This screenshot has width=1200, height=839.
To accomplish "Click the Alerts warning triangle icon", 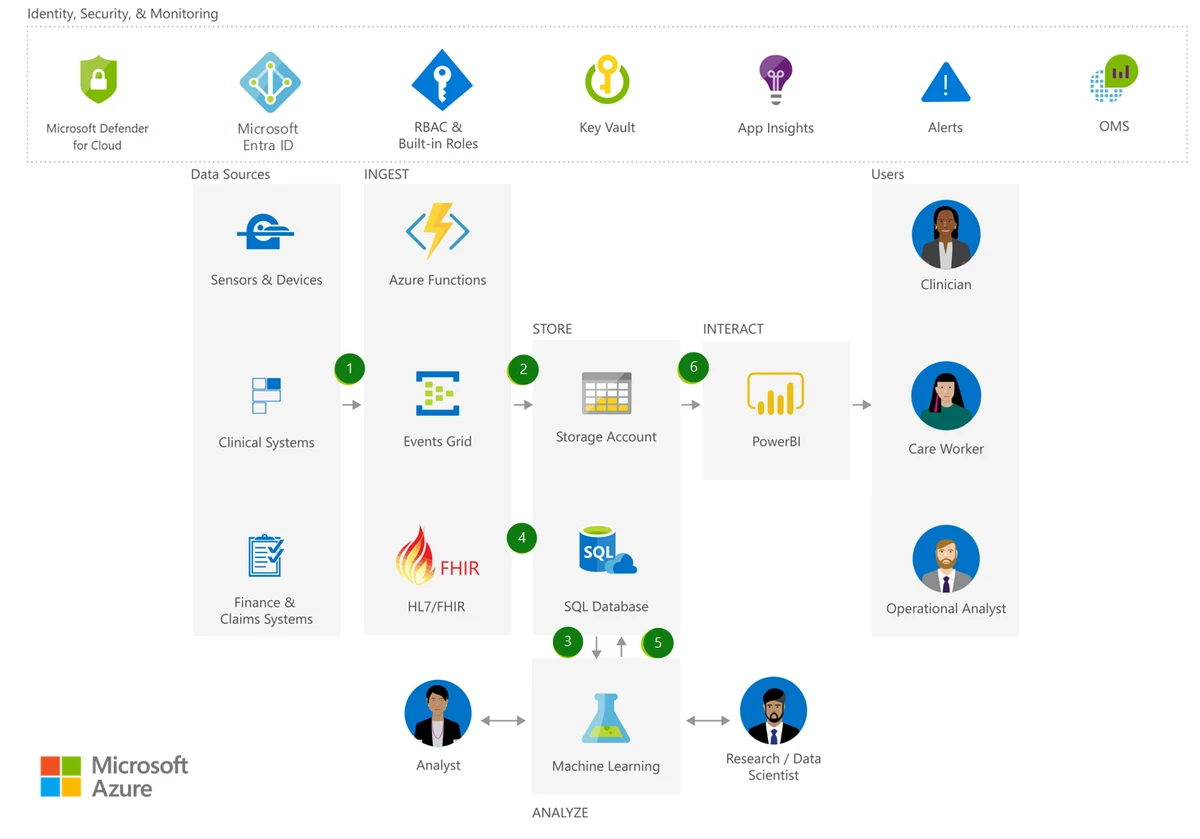I will 945,83.
